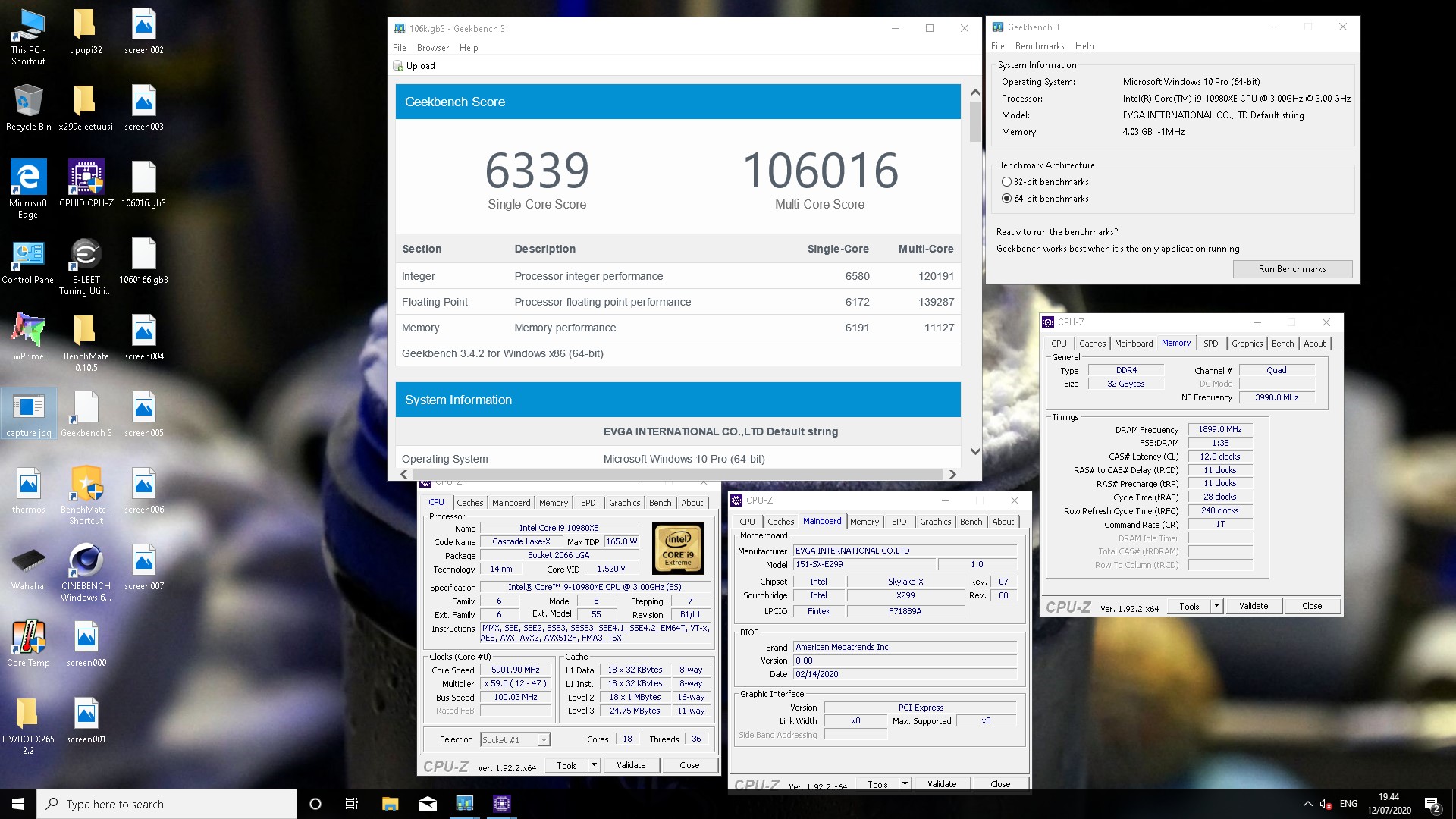Open Control Panel desktop icon
Screen dimensions: 1456x819
[x=28, y=261]
